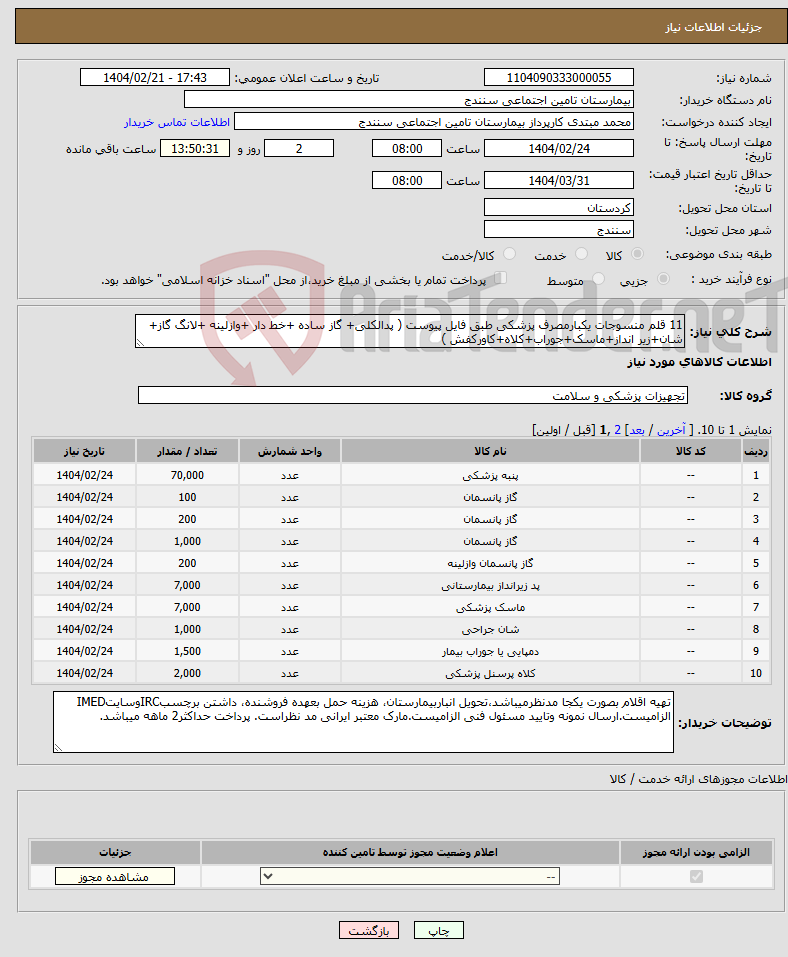788x957 pixels.
Task: Click the چاپ print button
Action: point(438,931)
